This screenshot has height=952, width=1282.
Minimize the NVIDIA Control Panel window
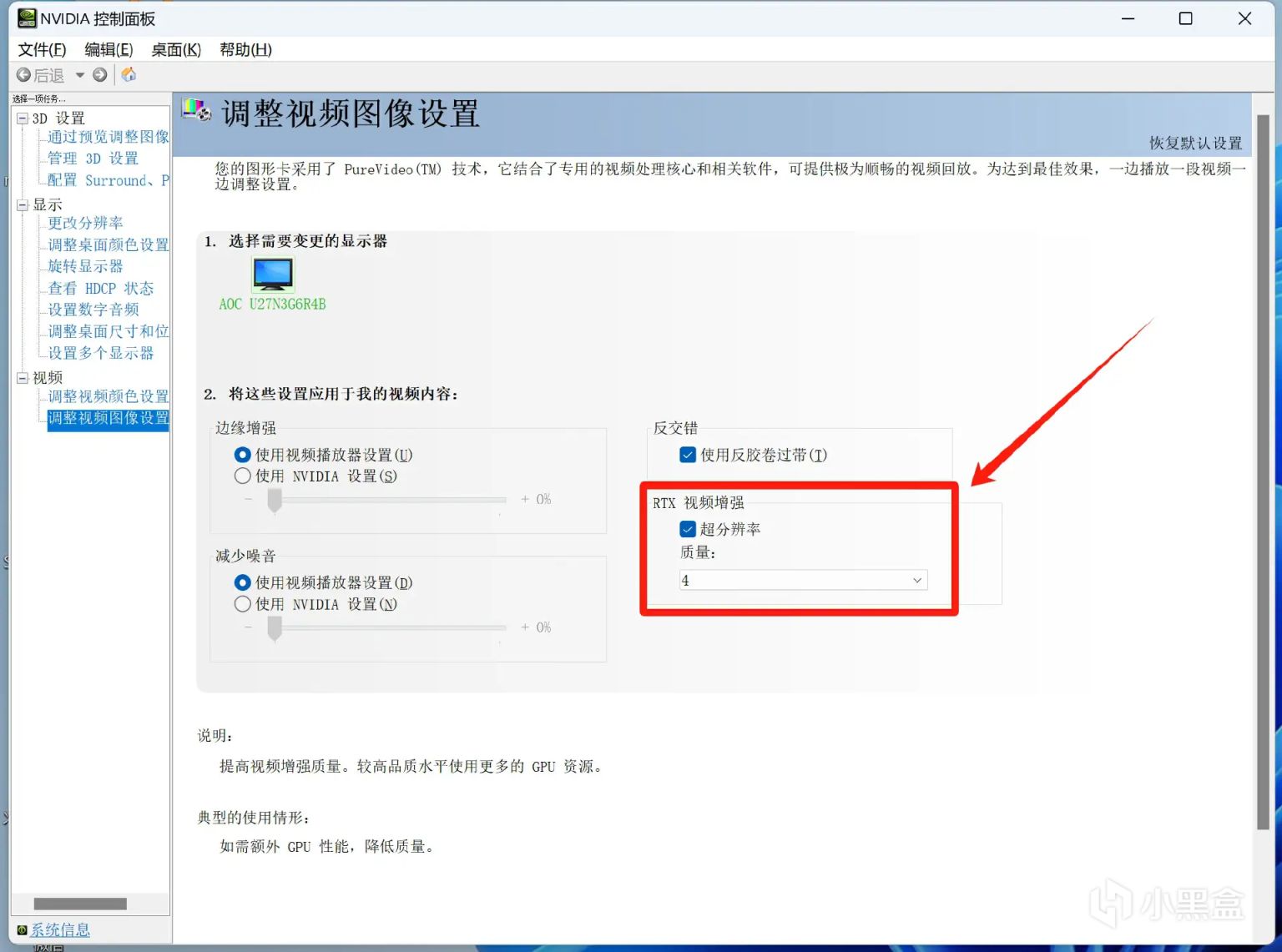point(1128,18)
